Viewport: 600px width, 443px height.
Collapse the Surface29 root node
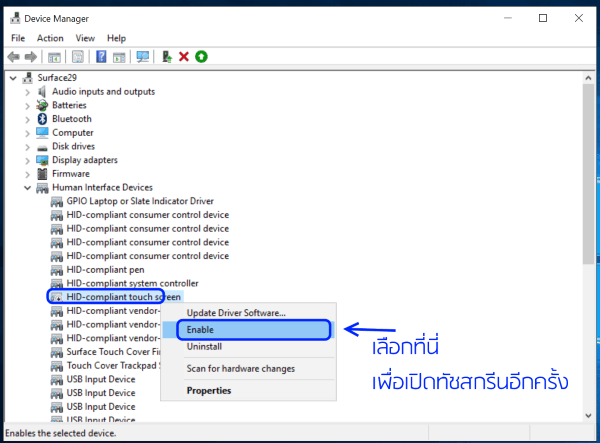pyautogui.click(x=12, y=78)
